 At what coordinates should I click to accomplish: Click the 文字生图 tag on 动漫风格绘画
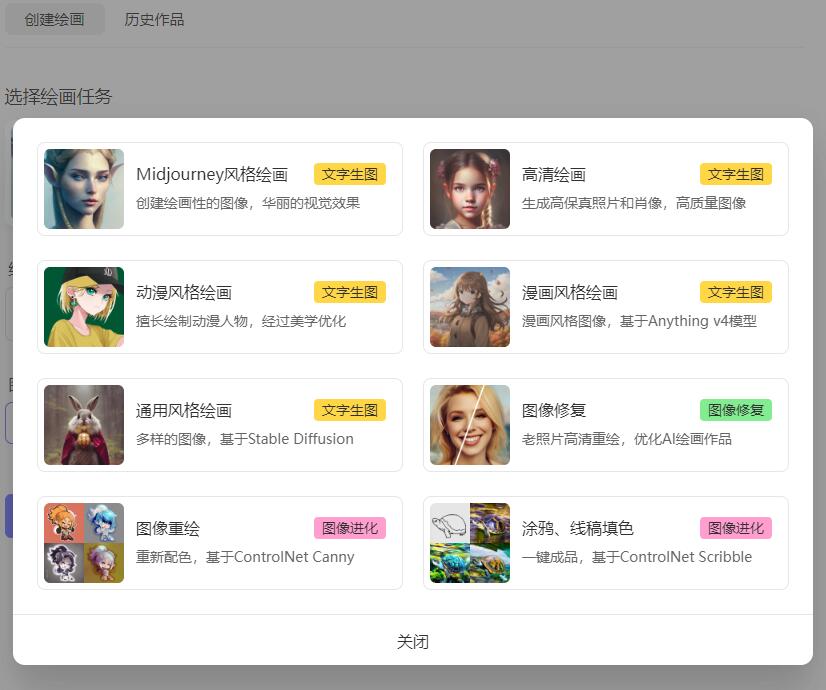tap(349, 293)
